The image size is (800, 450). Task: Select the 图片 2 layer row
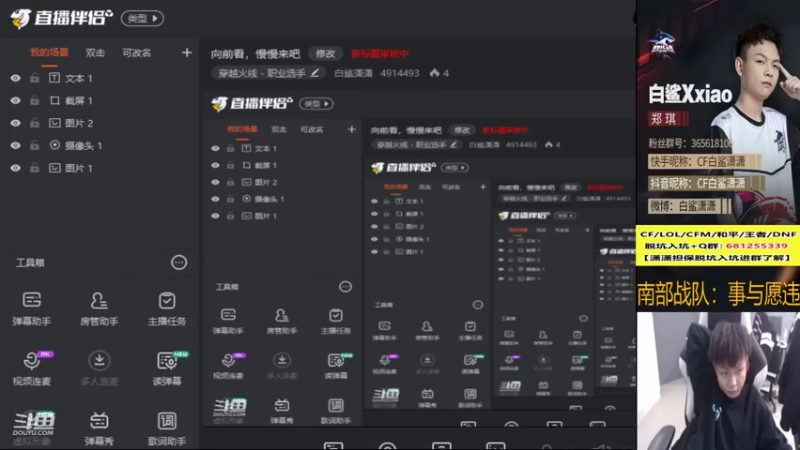99,123
